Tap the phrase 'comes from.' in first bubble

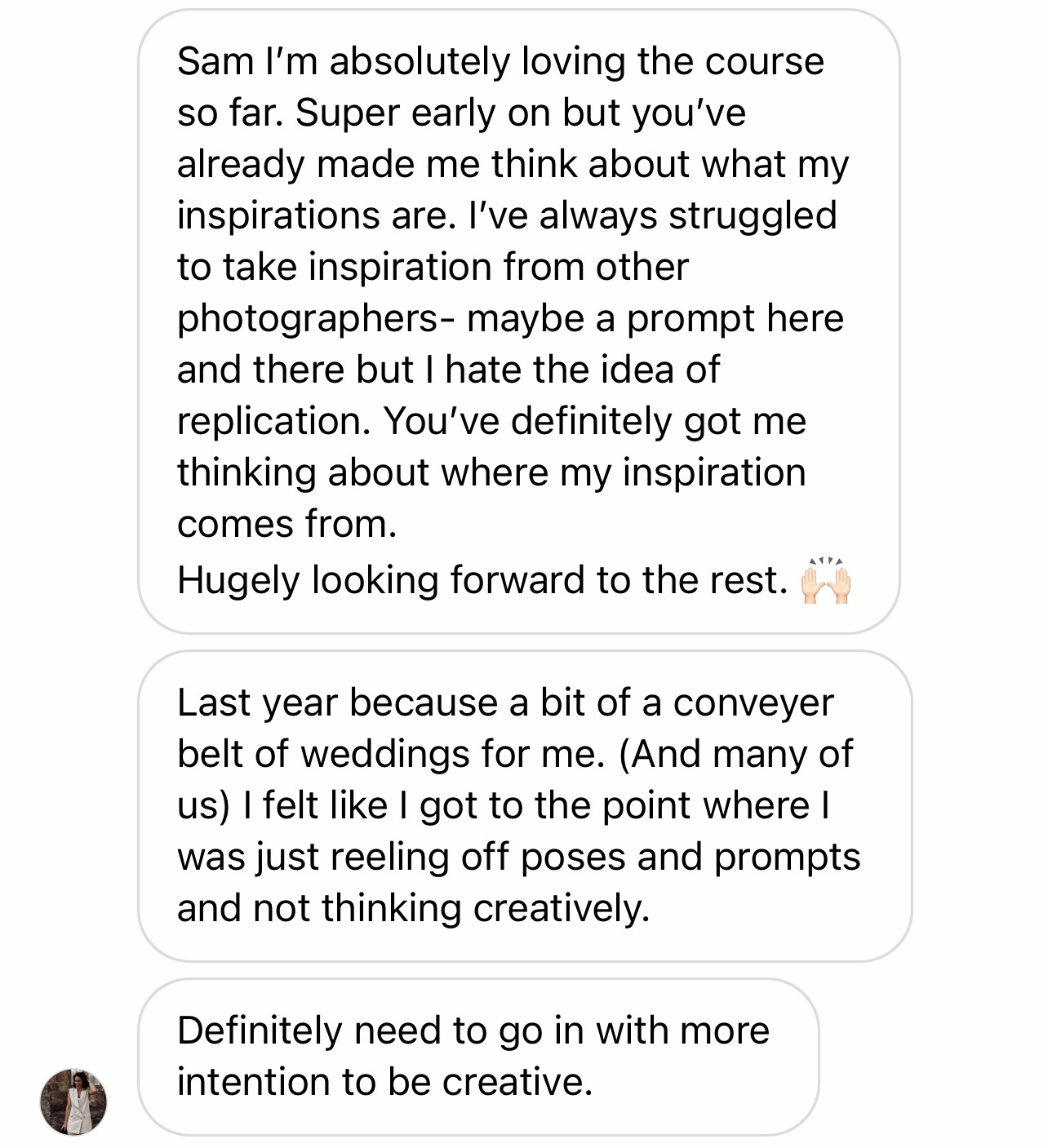[x=286, y=524]
